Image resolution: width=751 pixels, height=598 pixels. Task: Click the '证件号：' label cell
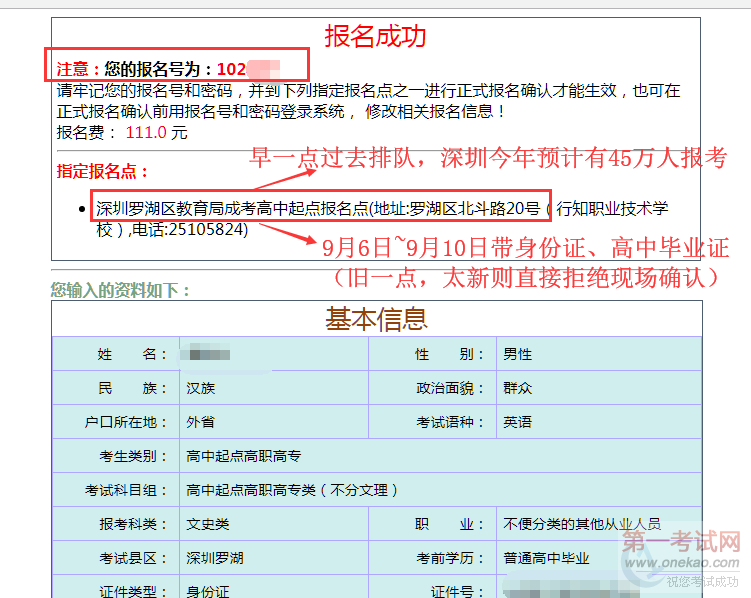pos(432,587)
